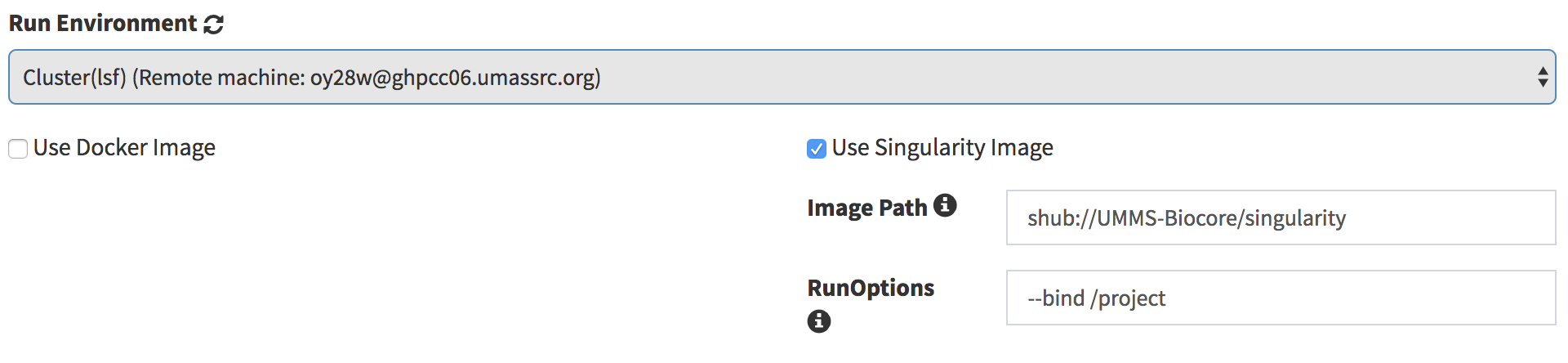Focus the RunOptions text field

point(1281,298)
